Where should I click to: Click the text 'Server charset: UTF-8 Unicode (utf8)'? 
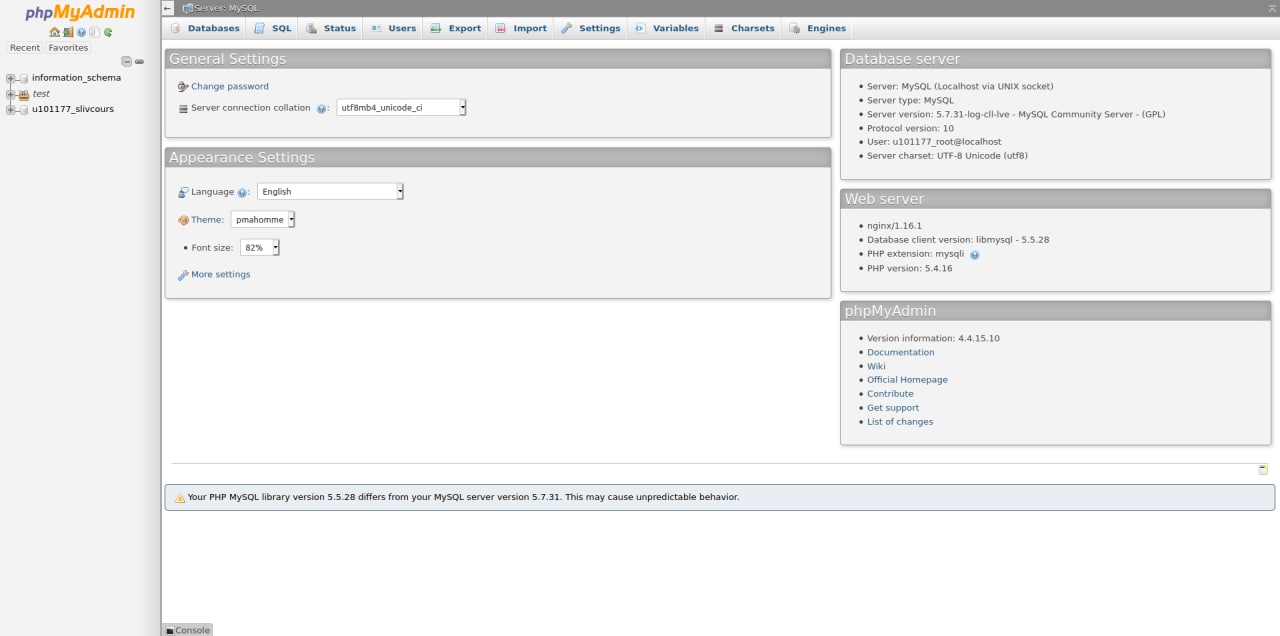[947, 156]
